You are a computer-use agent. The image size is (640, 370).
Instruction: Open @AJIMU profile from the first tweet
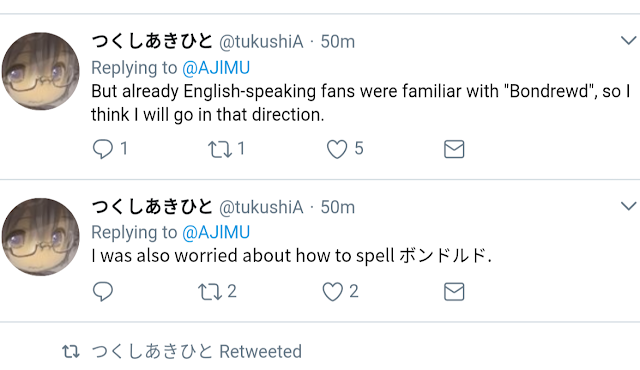point(216,68)
